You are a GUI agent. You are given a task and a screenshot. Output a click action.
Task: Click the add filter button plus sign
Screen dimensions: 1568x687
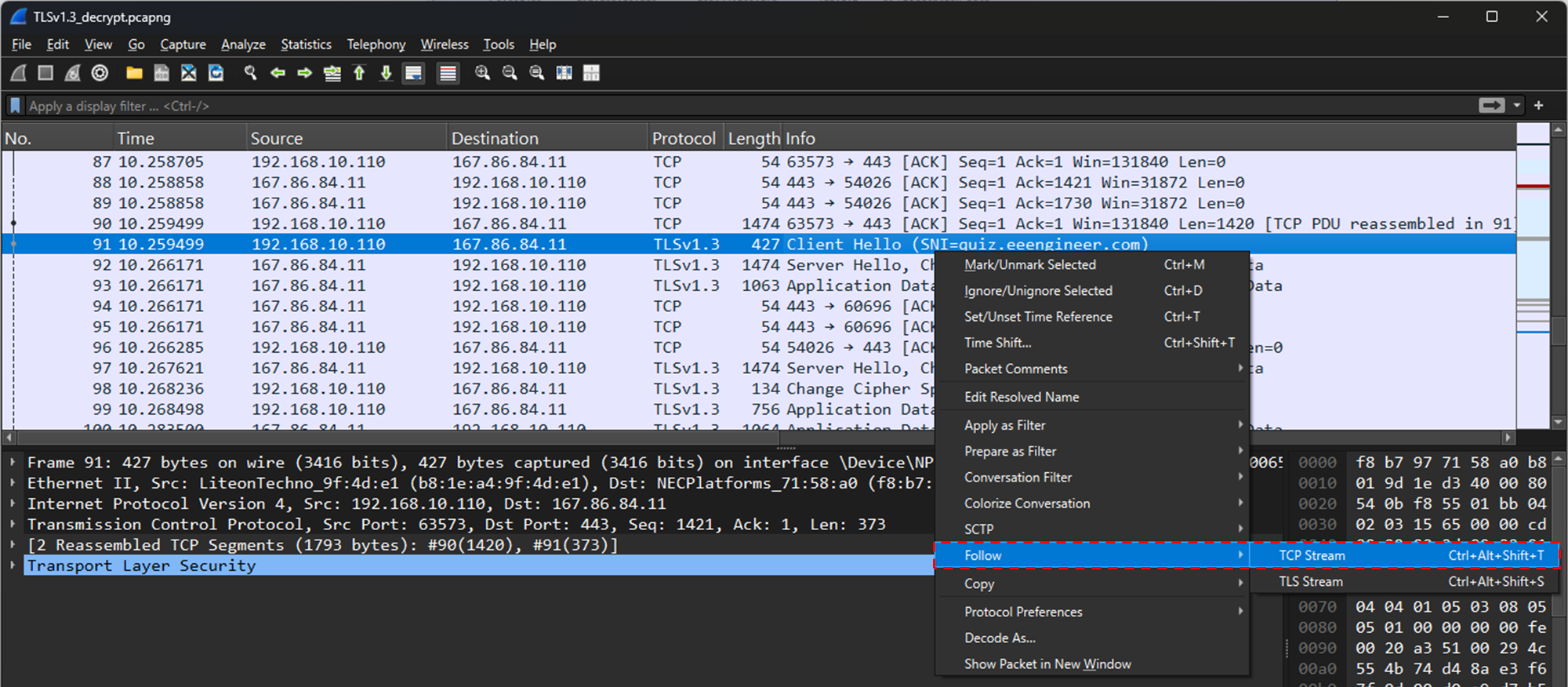coord(1538,106)
